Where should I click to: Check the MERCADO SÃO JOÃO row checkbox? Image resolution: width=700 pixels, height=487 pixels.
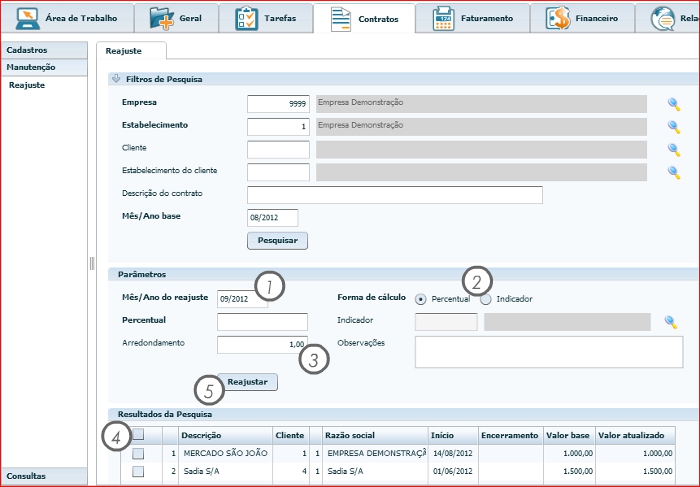tap(138, 454)
